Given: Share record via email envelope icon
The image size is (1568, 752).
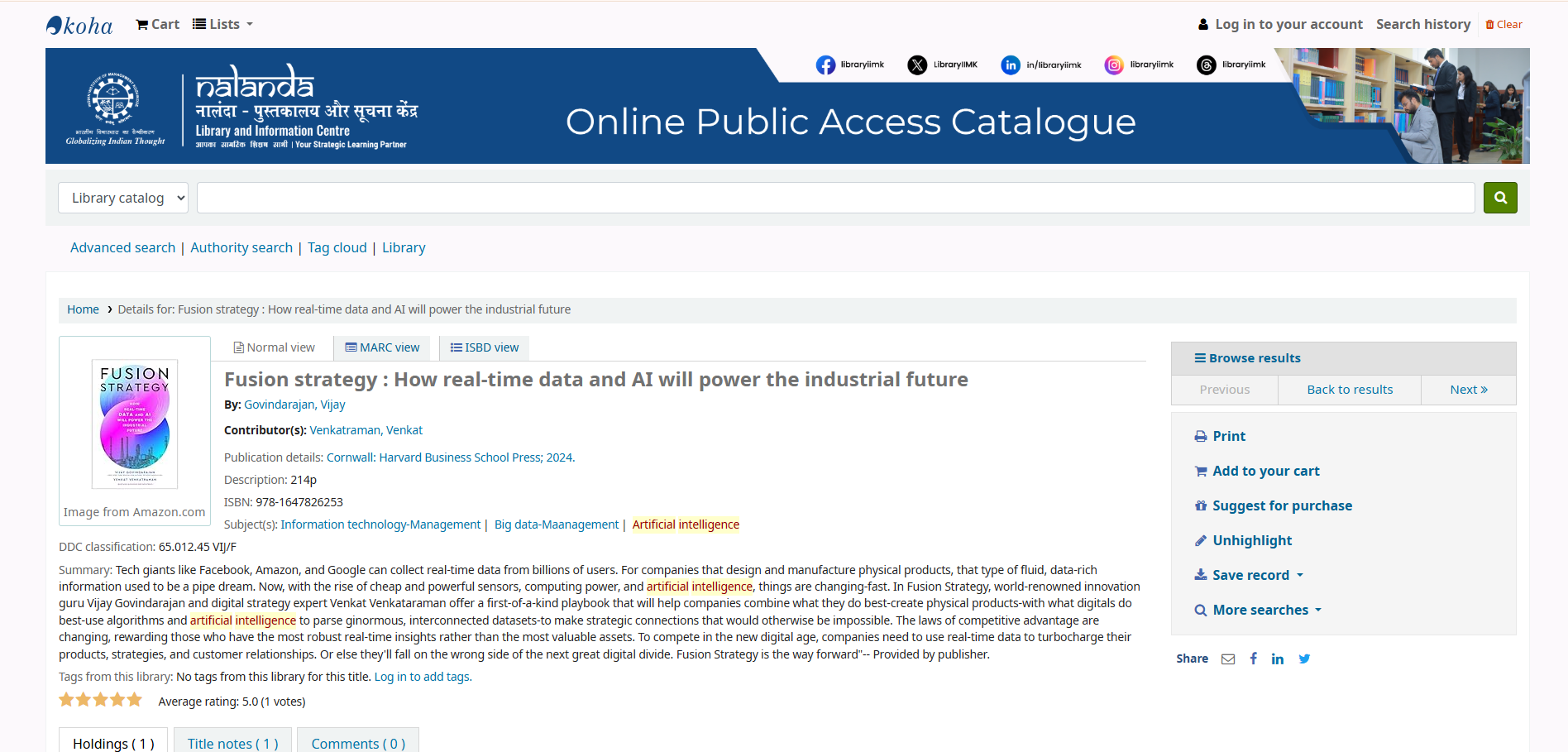Looking at the screenshot, I should (x=1228, y=659).
